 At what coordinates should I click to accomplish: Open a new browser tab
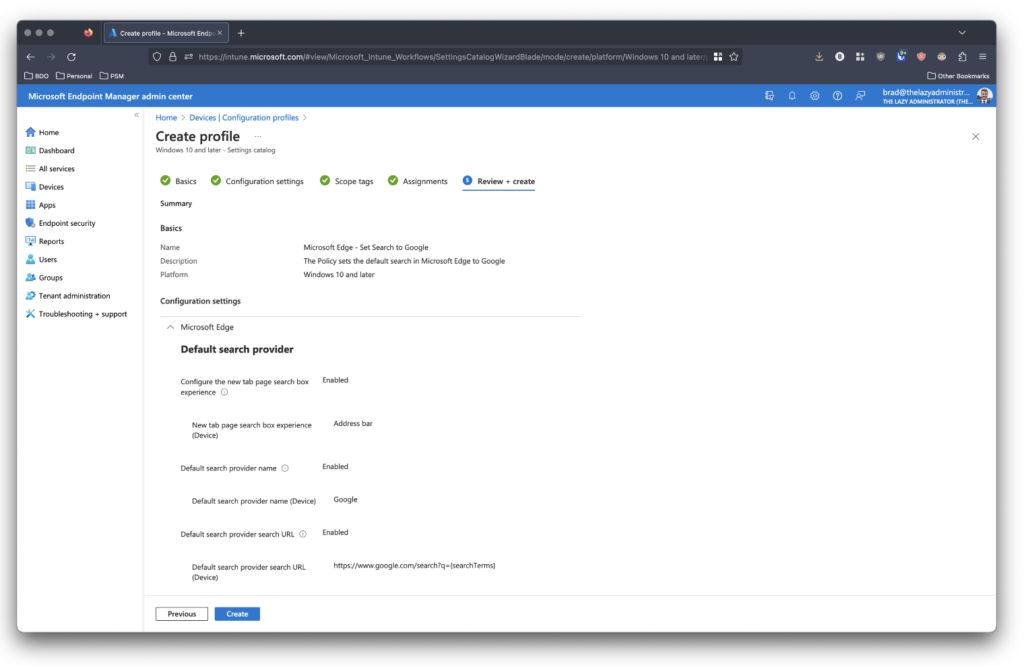pos(241,33)
